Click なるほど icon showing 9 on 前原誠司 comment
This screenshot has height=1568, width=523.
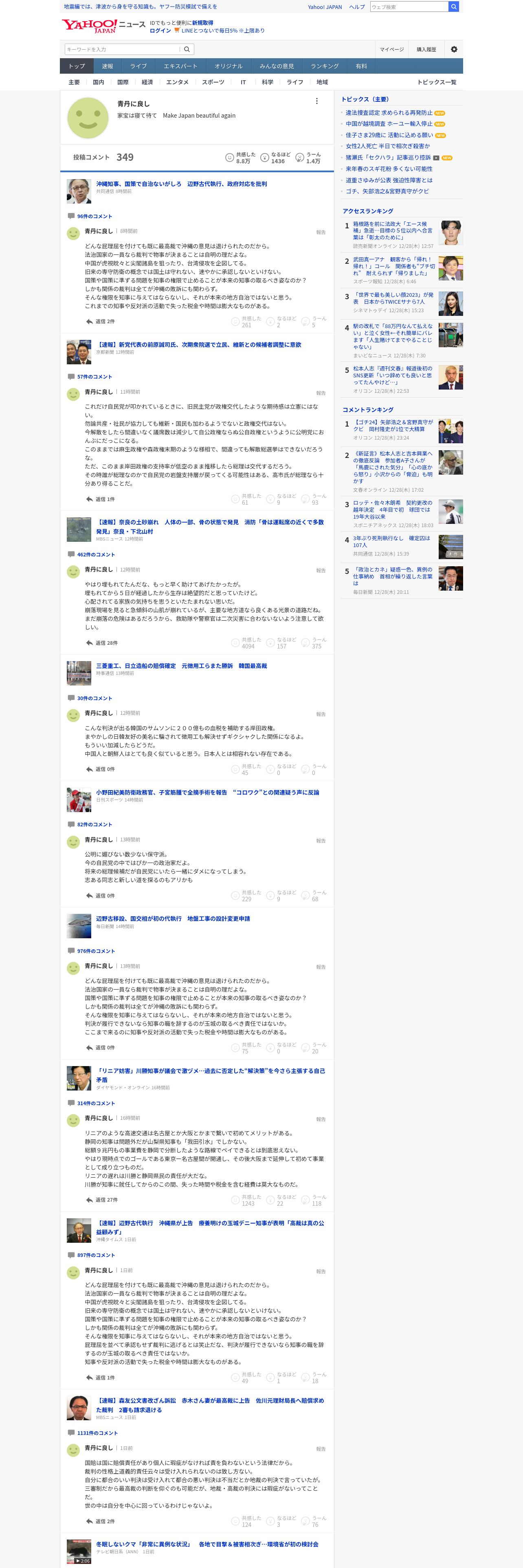click(x=271, y=499)
